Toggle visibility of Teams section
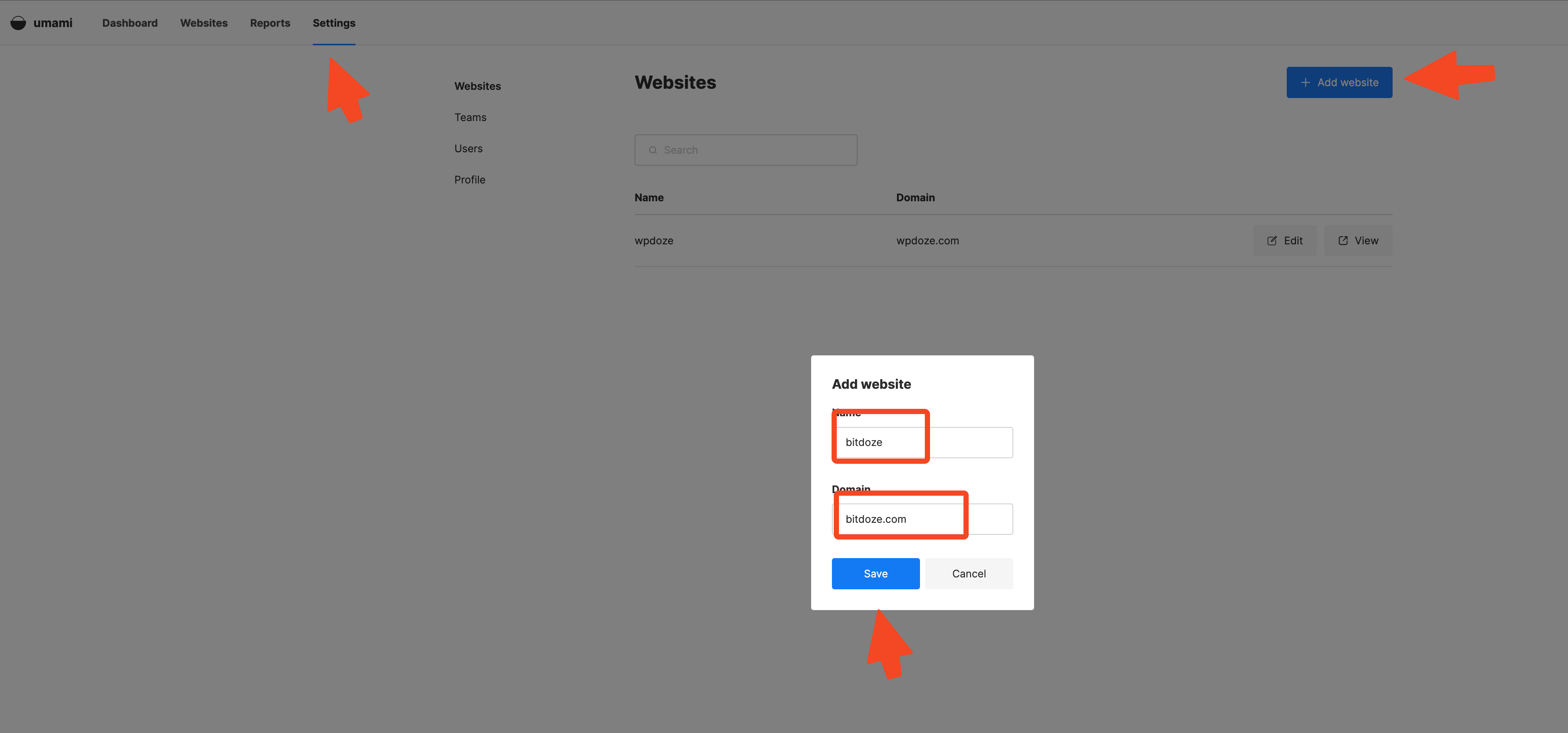The width and height of the screenshot is (1568, 733). [x=470, y=117]
